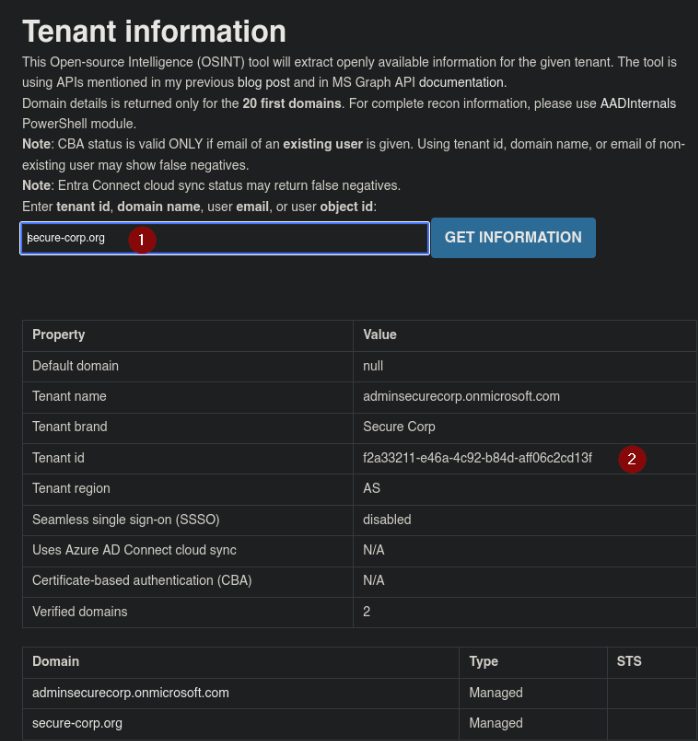This screenshot has width=698, height=741.
Task: Click the red number 1 annotation badge
Action: pos(142,239)
